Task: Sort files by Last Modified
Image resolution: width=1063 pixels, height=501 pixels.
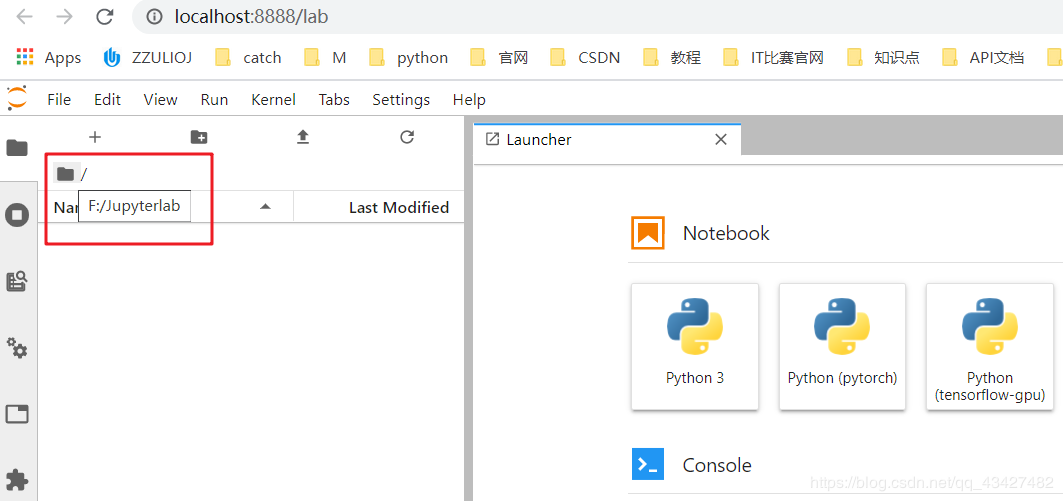Action: [398, 207]
